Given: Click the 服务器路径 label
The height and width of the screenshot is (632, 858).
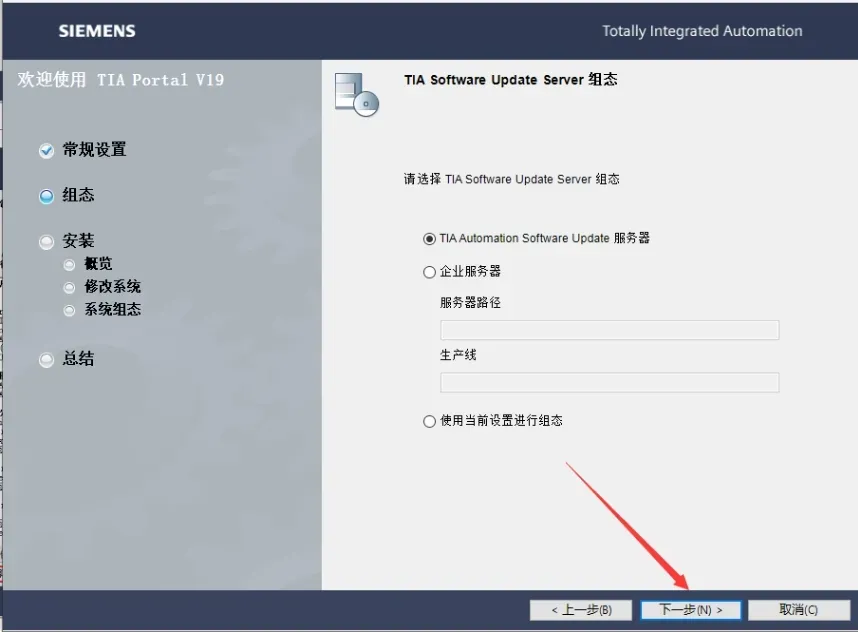Looking at the screenshot, I should [x=470, y=303].
